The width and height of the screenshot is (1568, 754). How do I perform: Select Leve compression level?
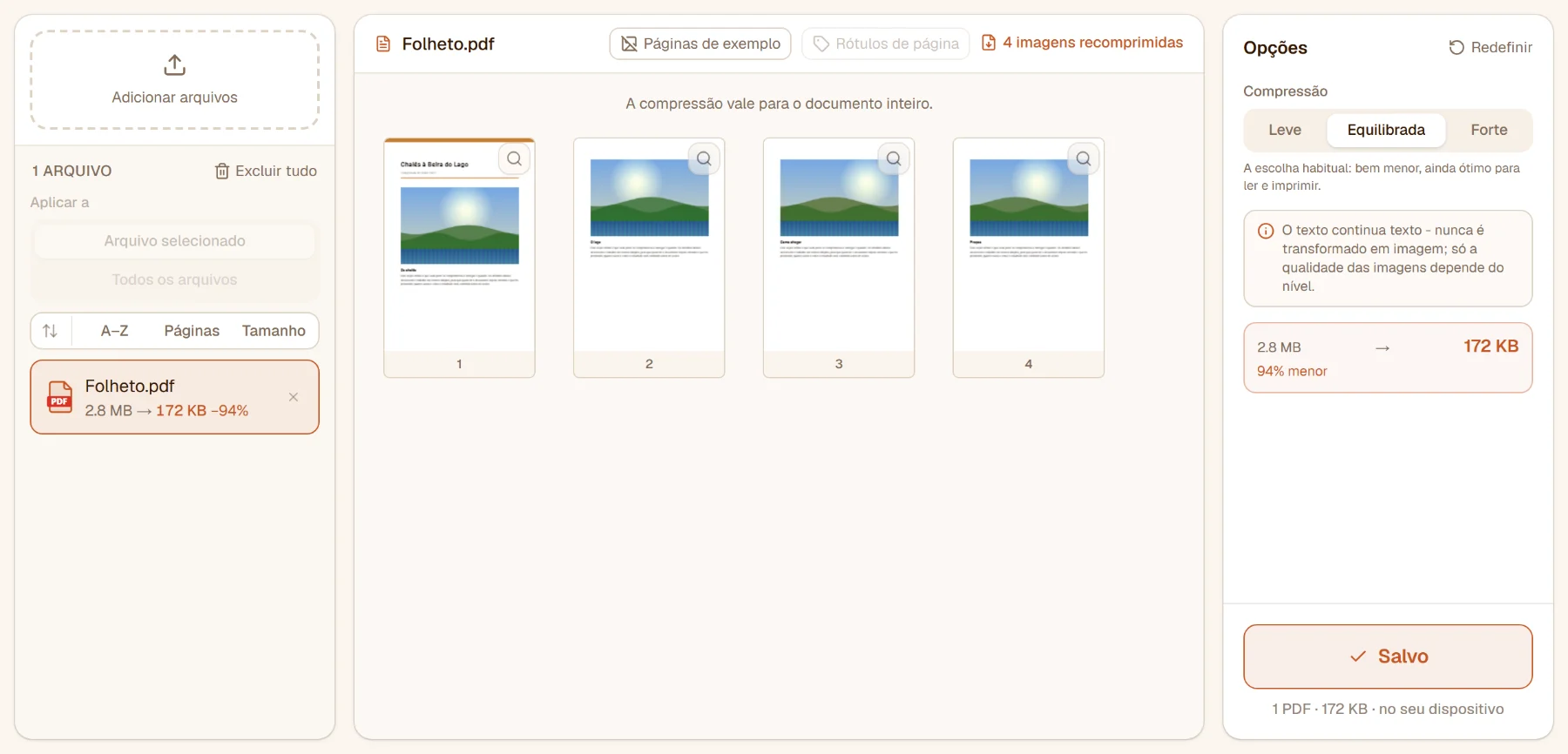(x=1285, y=130)
